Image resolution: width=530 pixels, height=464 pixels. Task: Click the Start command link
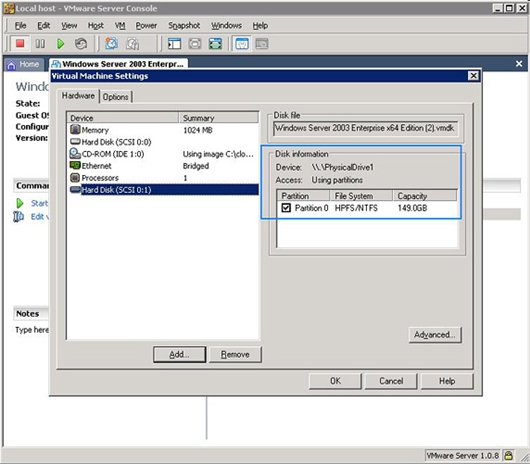40,203
